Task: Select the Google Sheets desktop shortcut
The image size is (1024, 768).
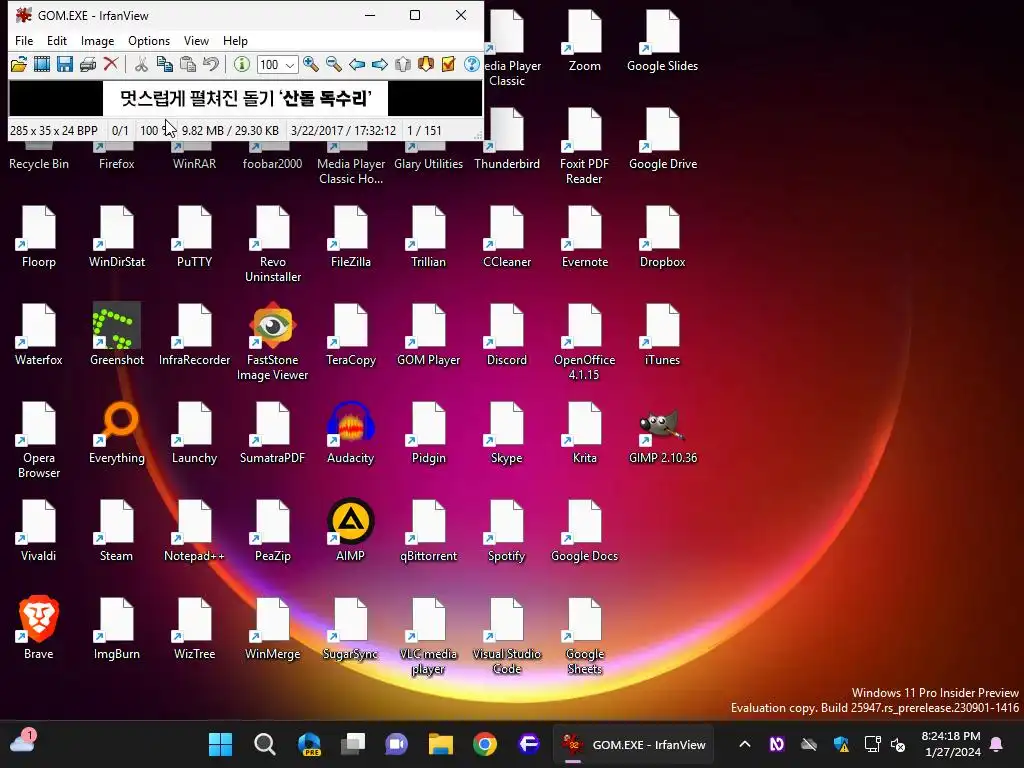Action: pos(584,635)
